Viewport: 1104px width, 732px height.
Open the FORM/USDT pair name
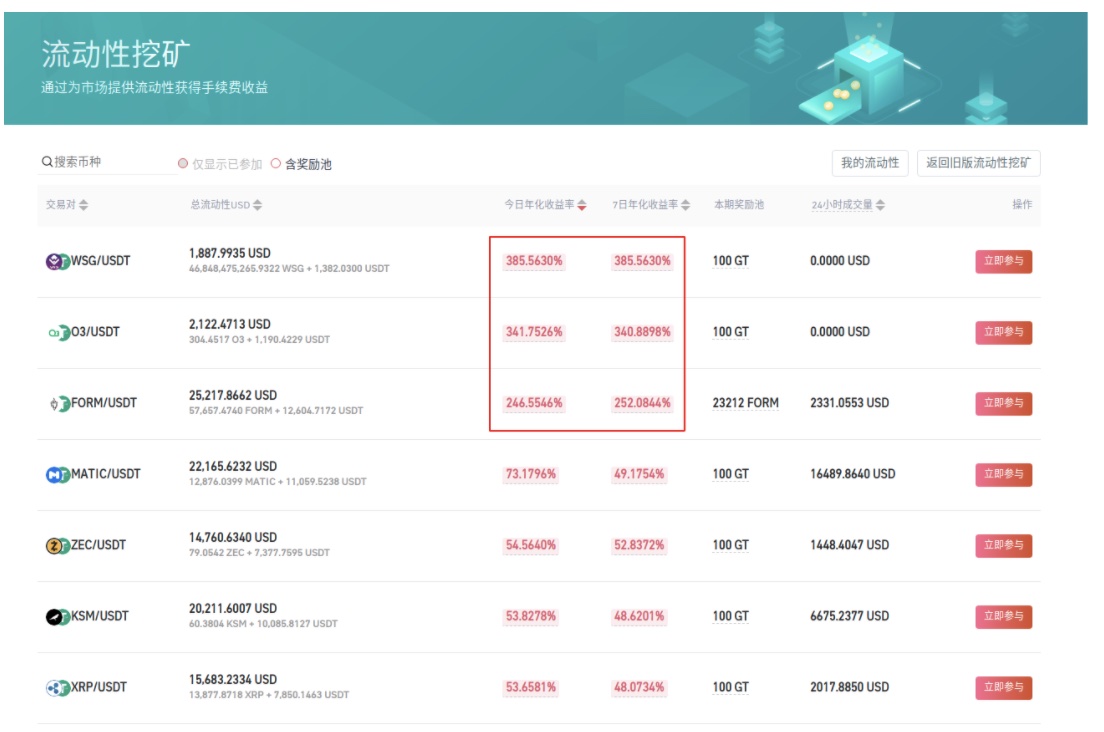[x=104, y=403]
